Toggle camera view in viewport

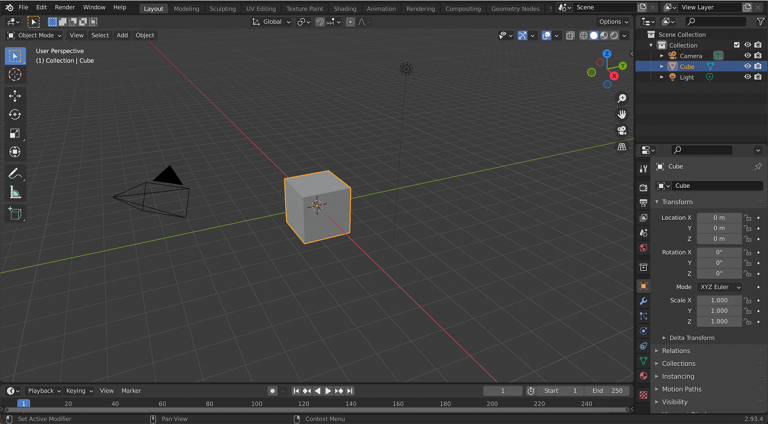[622, 130]
